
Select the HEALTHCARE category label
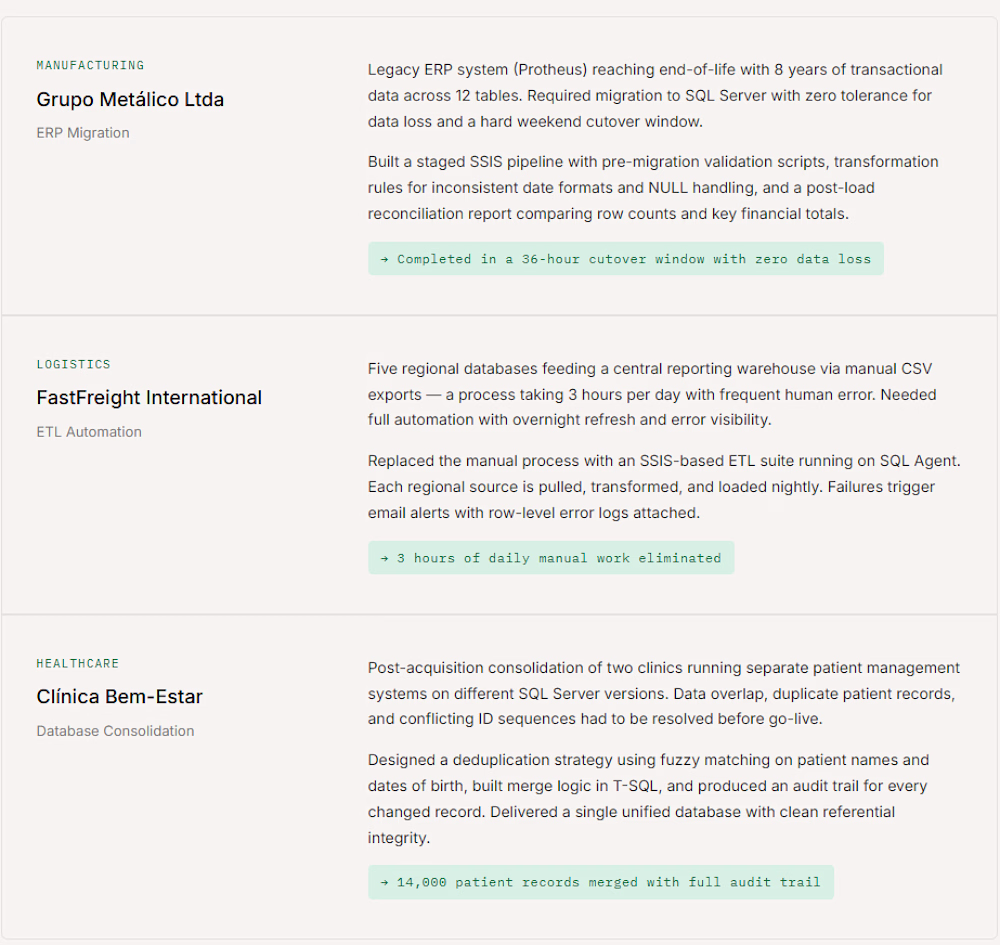click(78, 663)
